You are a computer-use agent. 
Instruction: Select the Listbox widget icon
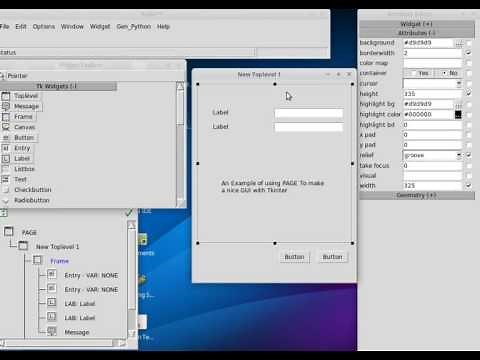[x=6, y=169]
